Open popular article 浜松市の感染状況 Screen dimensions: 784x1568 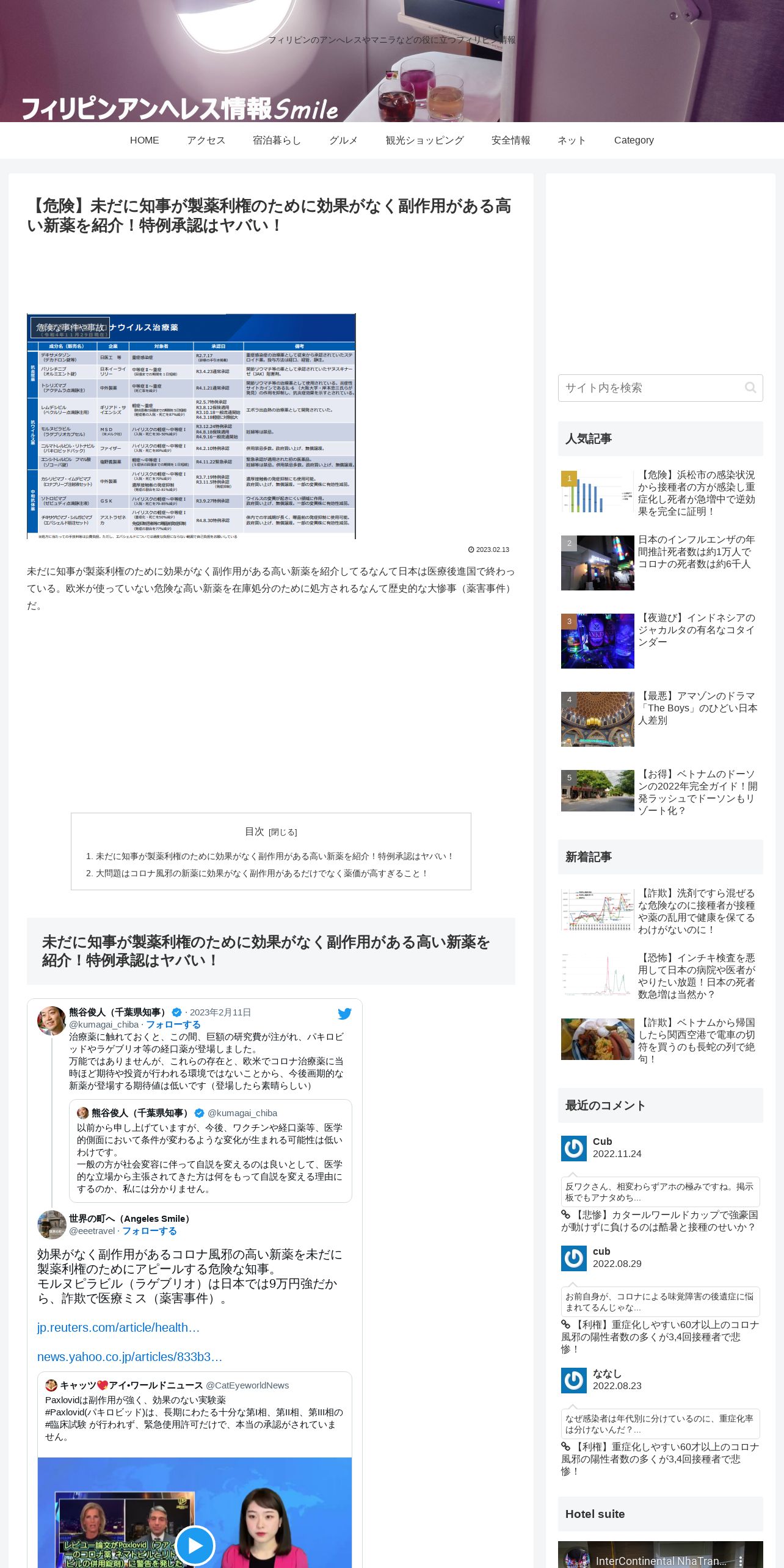697,493
